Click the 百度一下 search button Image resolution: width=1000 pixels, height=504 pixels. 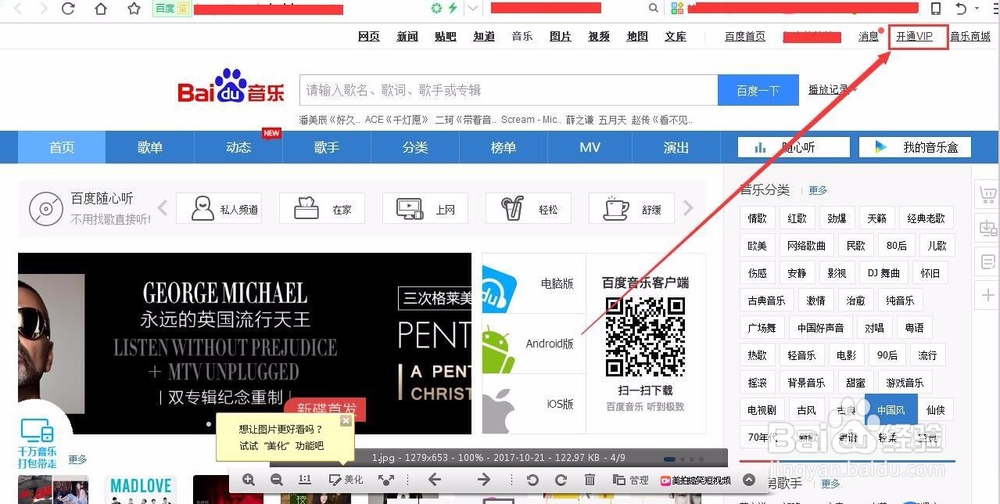[x=758, y=90]
